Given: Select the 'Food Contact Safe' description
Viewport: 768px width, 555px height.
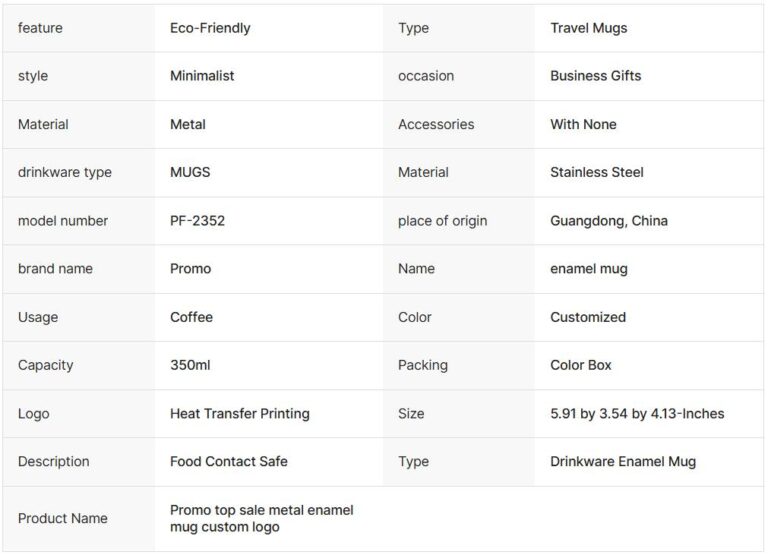Looking at the screenshot, I should tap(229, 461).
